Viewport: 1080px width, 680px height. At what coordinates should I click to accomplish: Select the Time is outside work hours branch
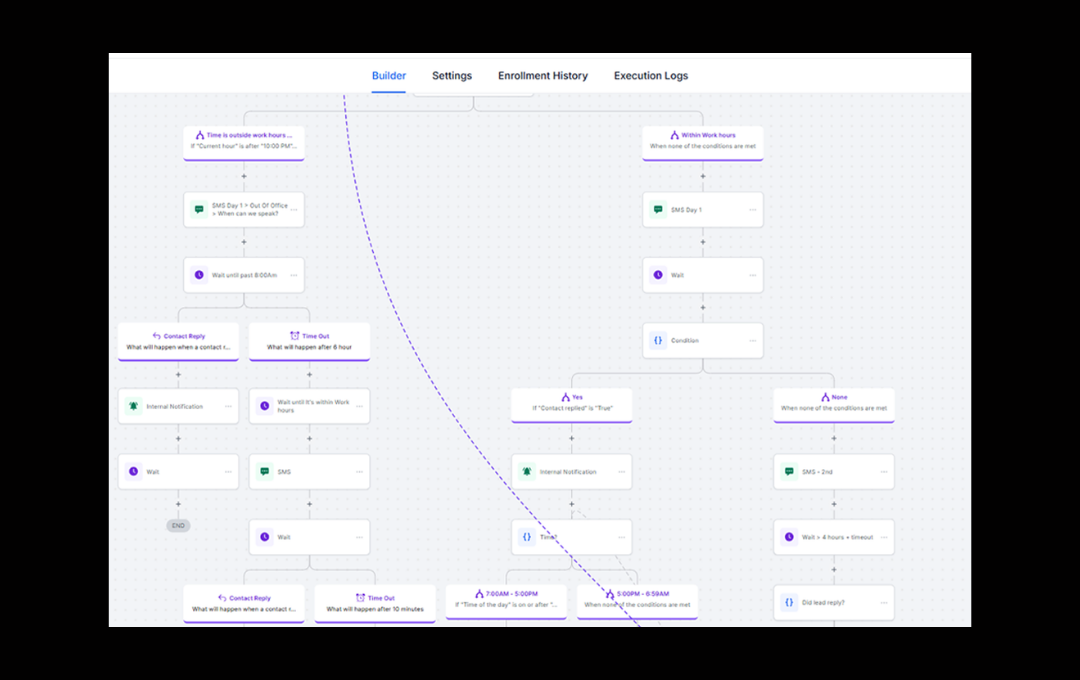tap(244, 141)
